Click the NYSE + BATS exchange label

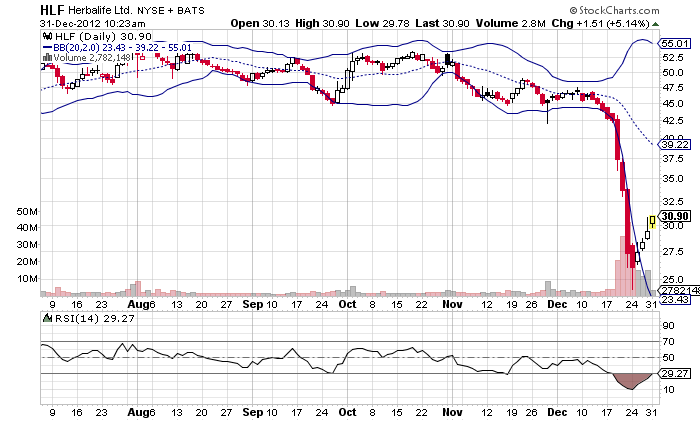171,10
